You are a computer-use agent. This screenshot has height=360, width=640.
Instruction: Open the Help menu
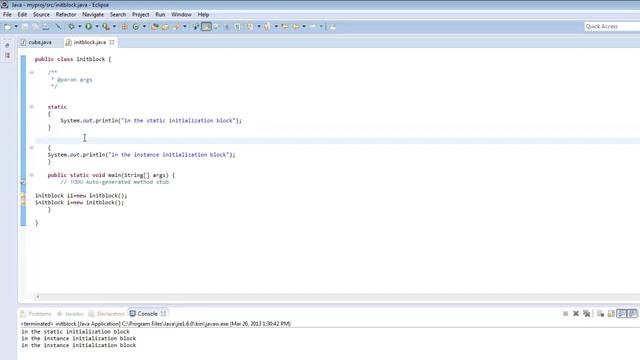tap(203, 14)
